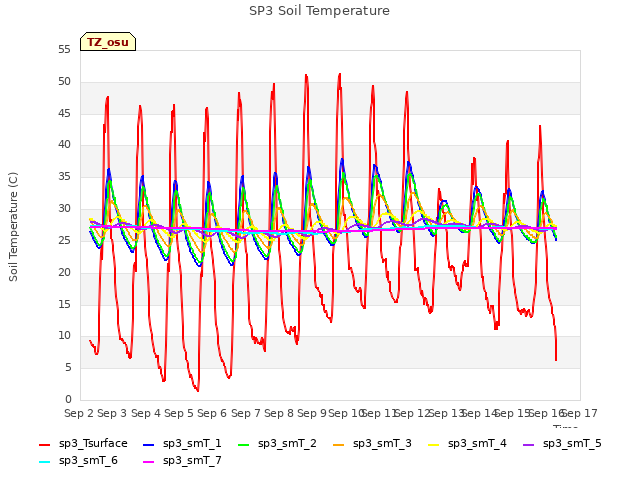Click the Sep 6 x-axis tick label

212,413
